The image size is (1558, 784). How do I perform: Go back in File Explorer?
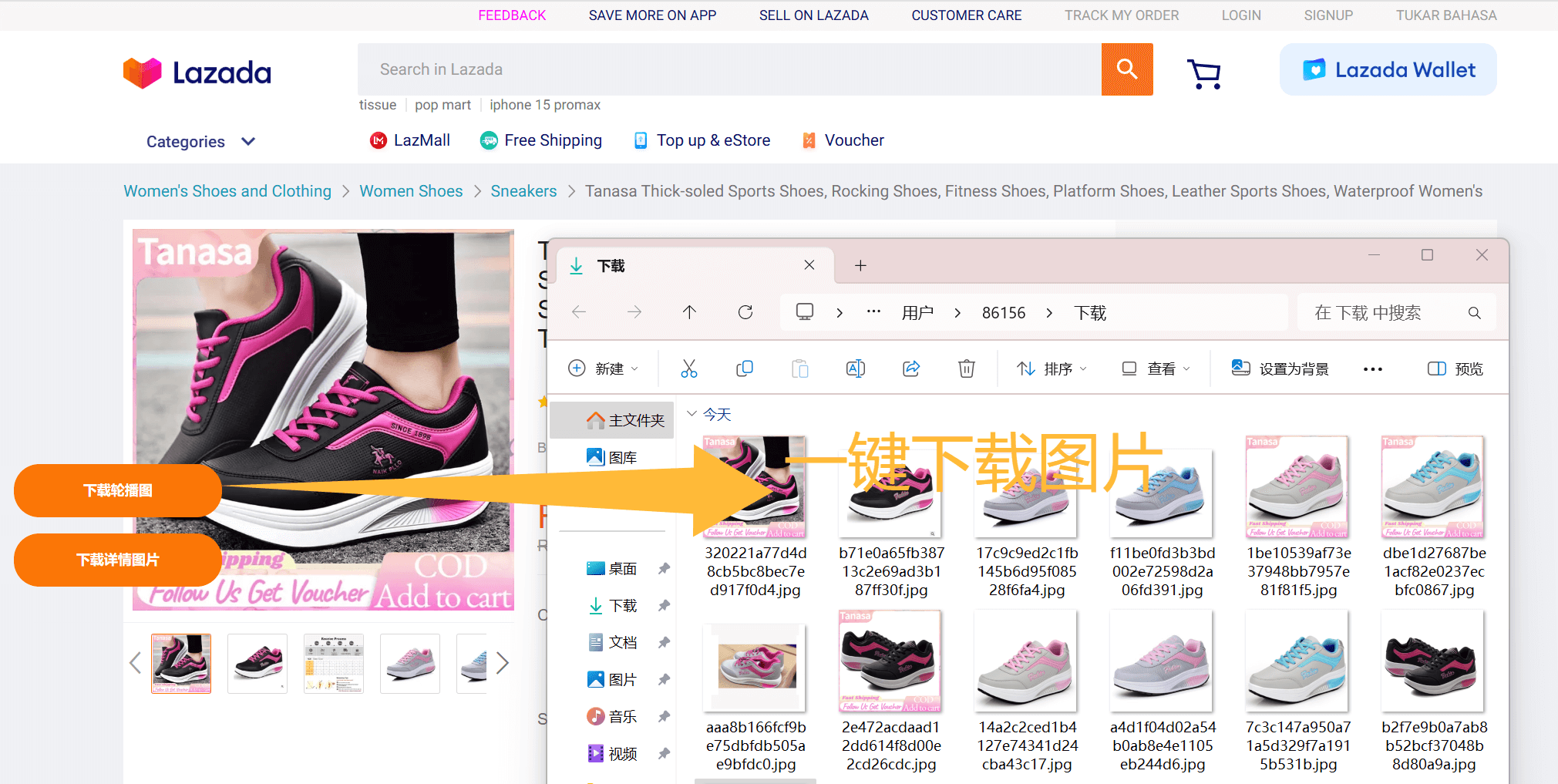pyautogui.click(x=579, y=312)
